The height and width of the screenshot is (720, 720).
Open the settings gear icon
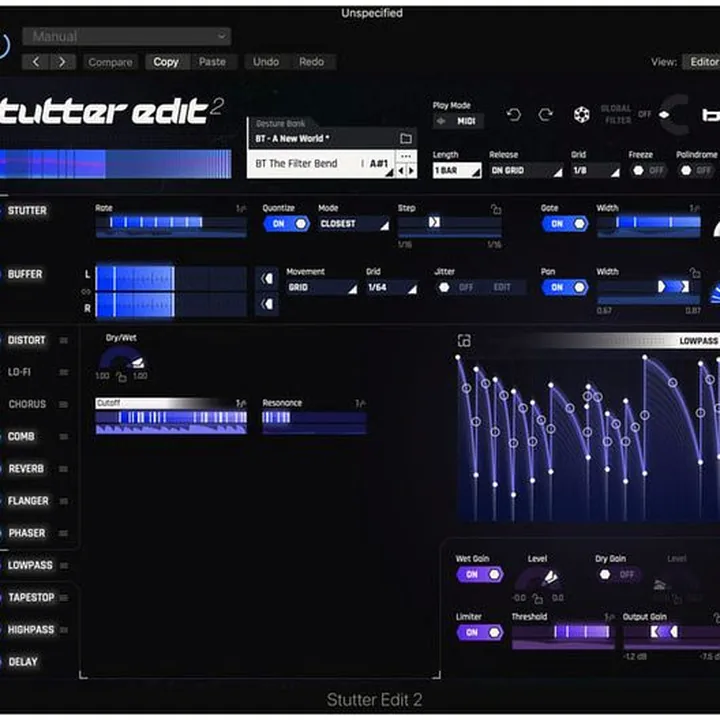(581, 114)
